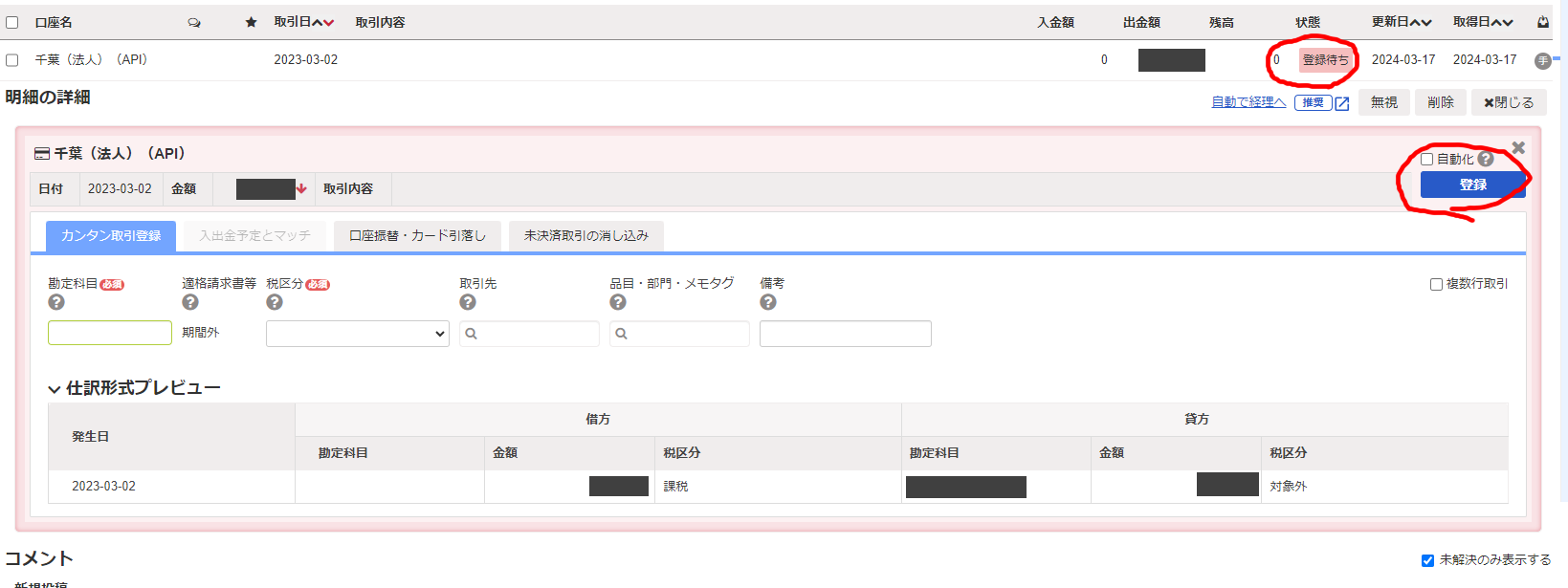Enable the 複数行取引 checkbox
Viewport: 1568px width, 588px height.
tap(1436, 284)
